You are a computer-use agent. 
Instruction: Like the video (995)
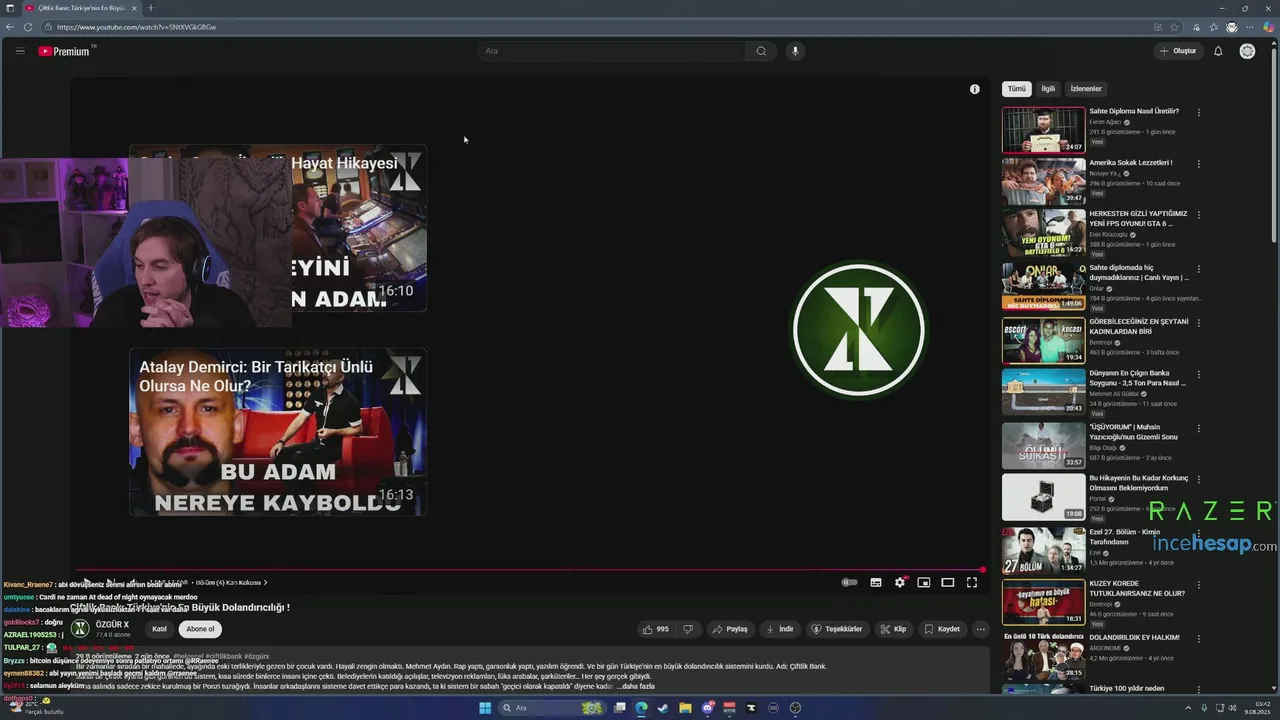[655, 629]
